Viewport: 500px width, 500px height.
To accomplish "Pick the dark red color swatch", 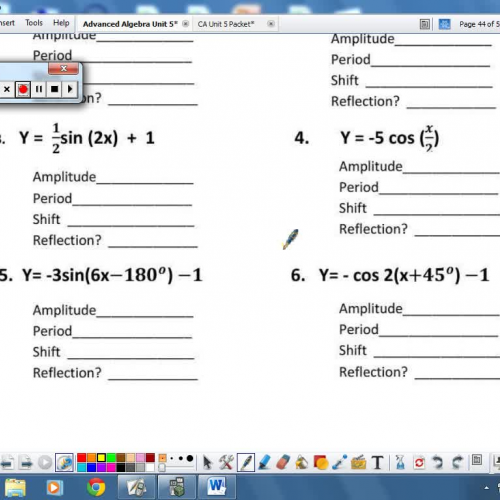I will tap(150, 458).
